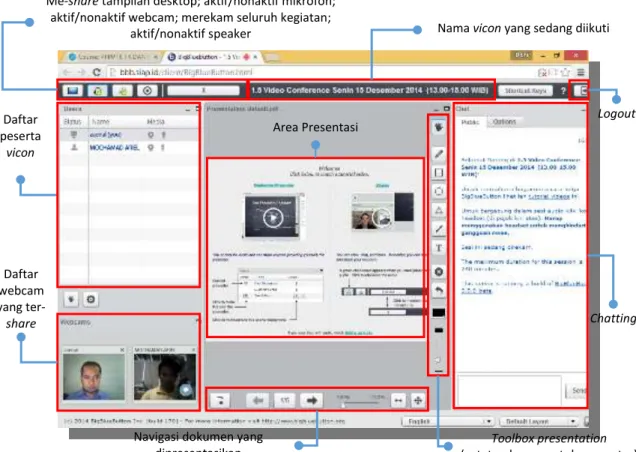Select the pan hand tool

point(438,128)
